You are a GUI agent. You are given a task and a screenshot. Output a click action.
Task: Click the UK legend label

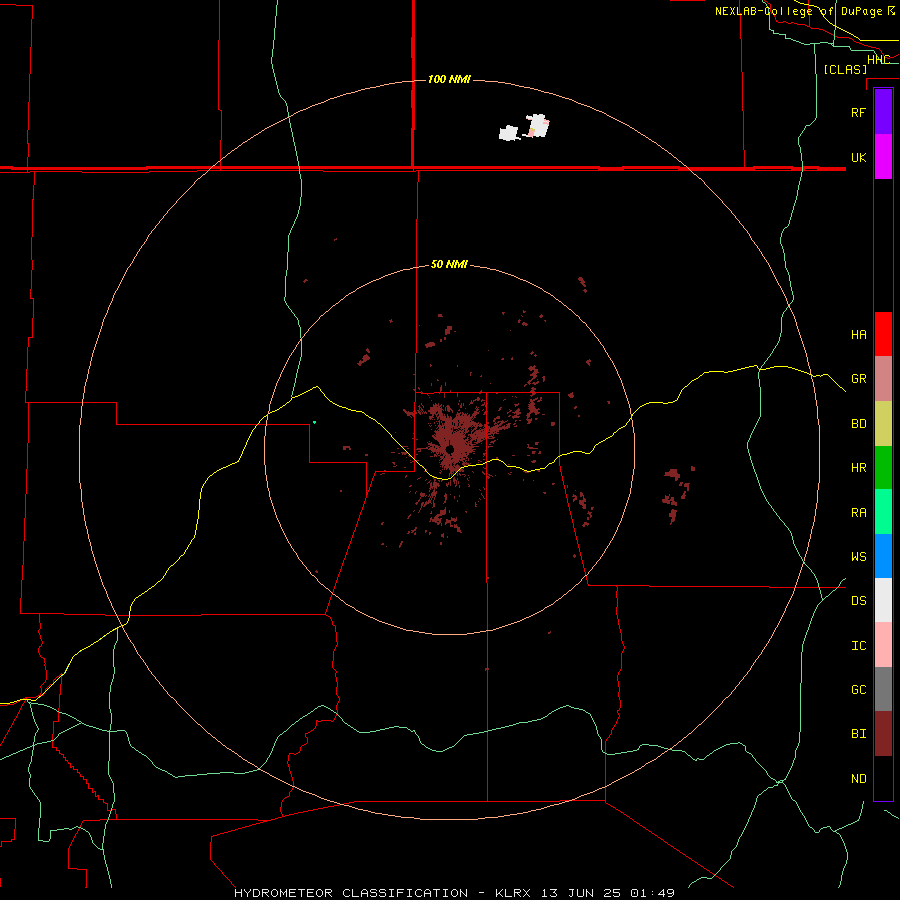click(x=858, y=157)
